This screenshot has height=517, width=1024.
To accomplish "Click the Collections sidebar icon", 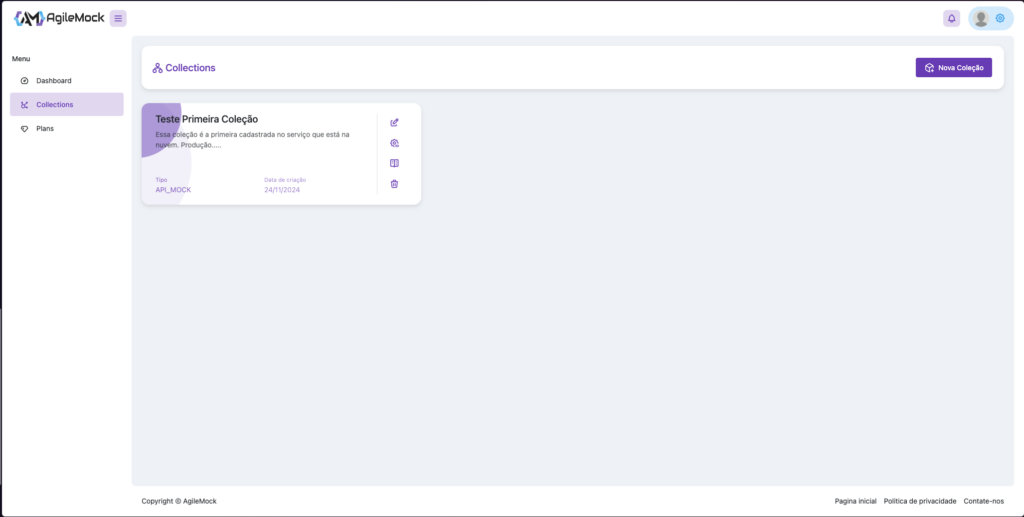I will point(25,104).
